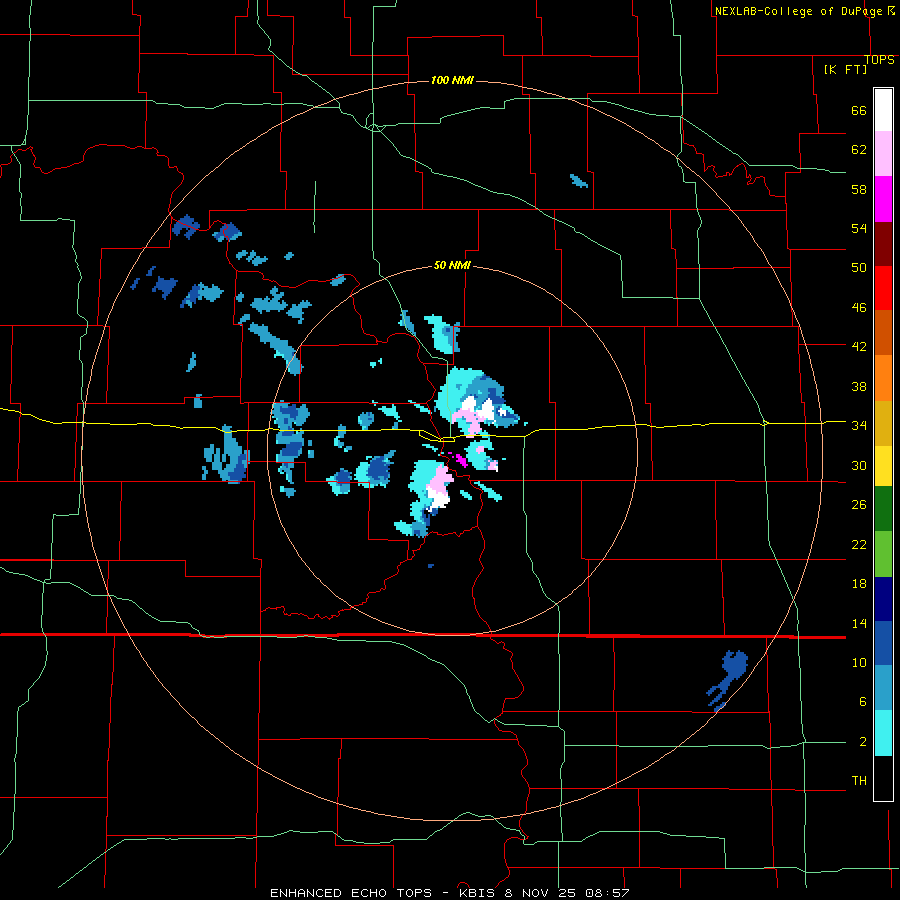Click the isolated blue echo in the southeast
The image size is (900, 900).
[x=727, y=680]
